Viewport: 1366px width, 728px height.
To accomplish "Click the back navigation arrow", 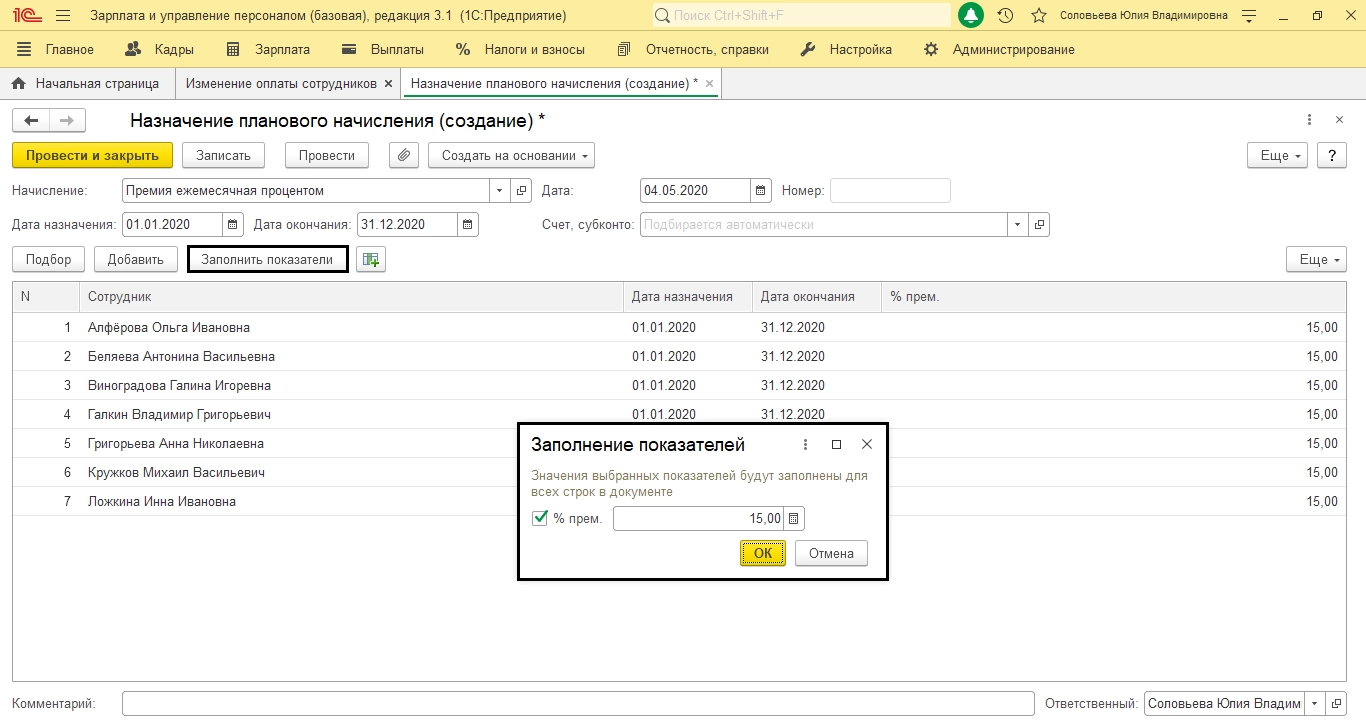I will pyautogui.click(x=31, y=121).
